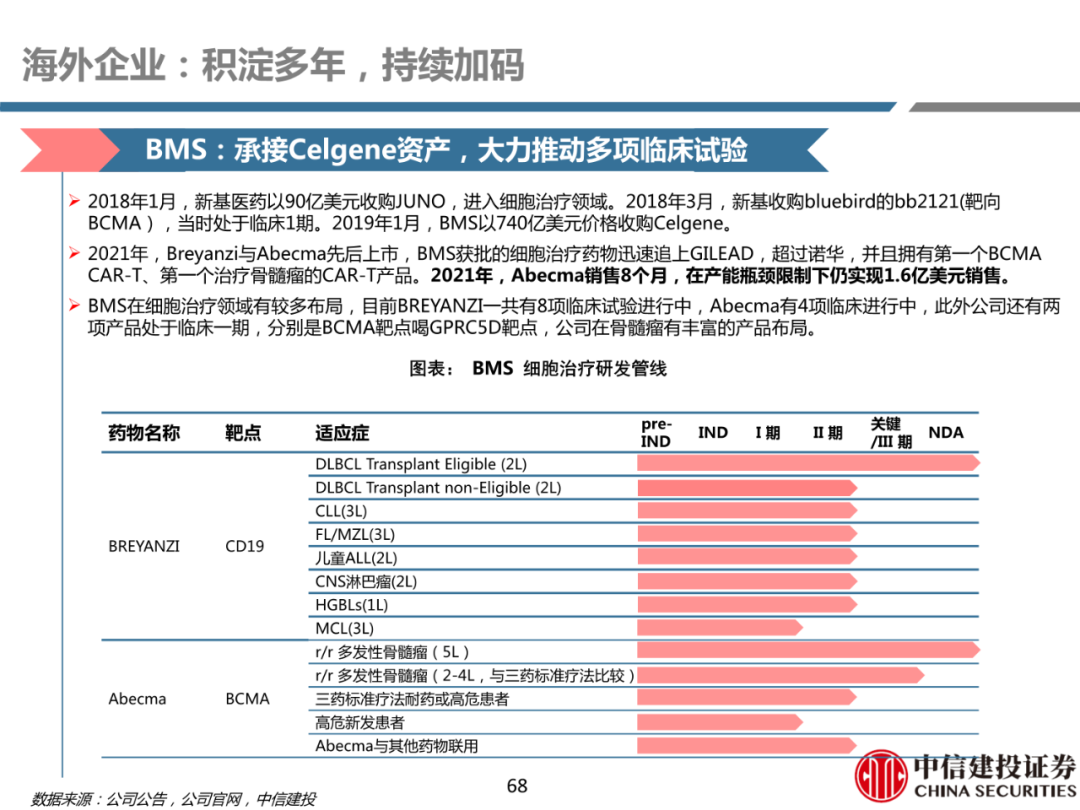Click the row DLBCL Transplant non-Eligible (2L)
1080x810 pixels.
point(643,488)
